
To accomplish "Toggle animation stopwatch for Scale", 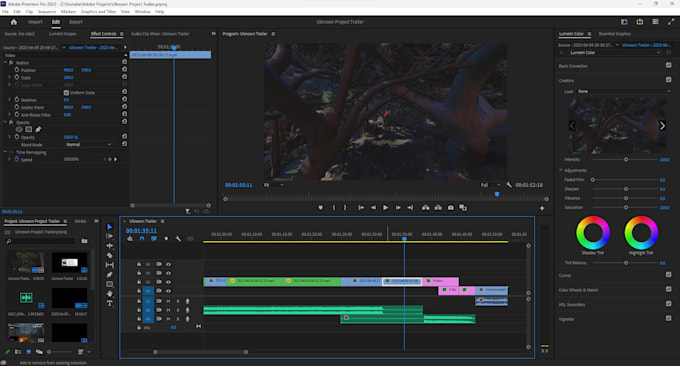I will tap(17, 77).
